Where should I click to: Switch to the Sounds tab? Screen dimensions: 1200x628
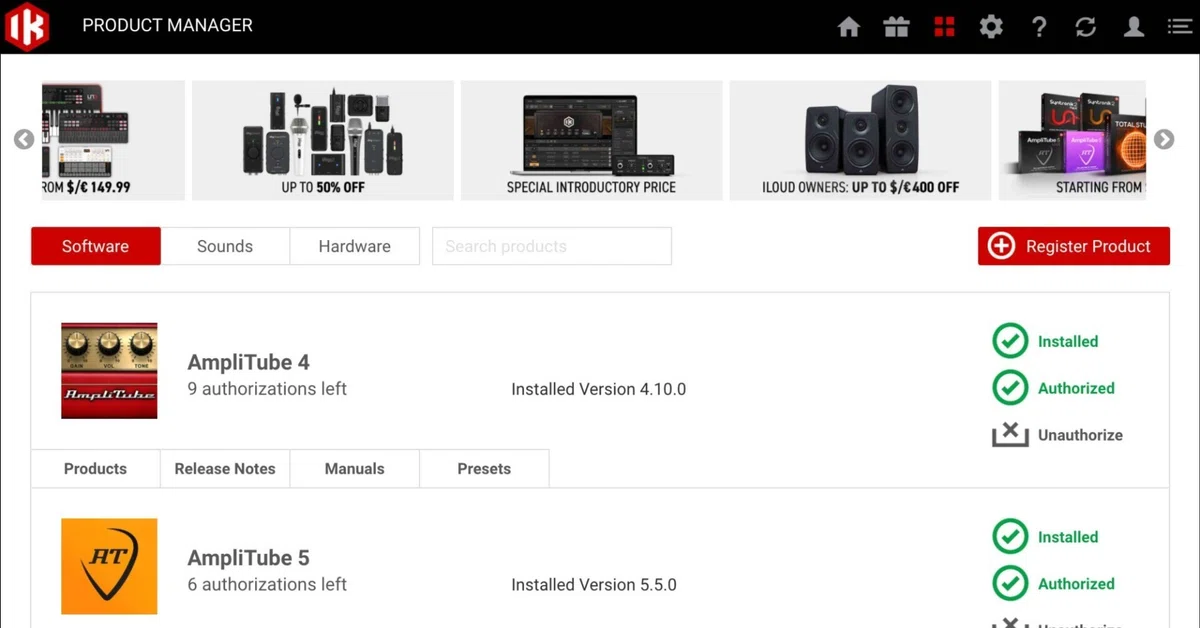[x=225, y=246]
